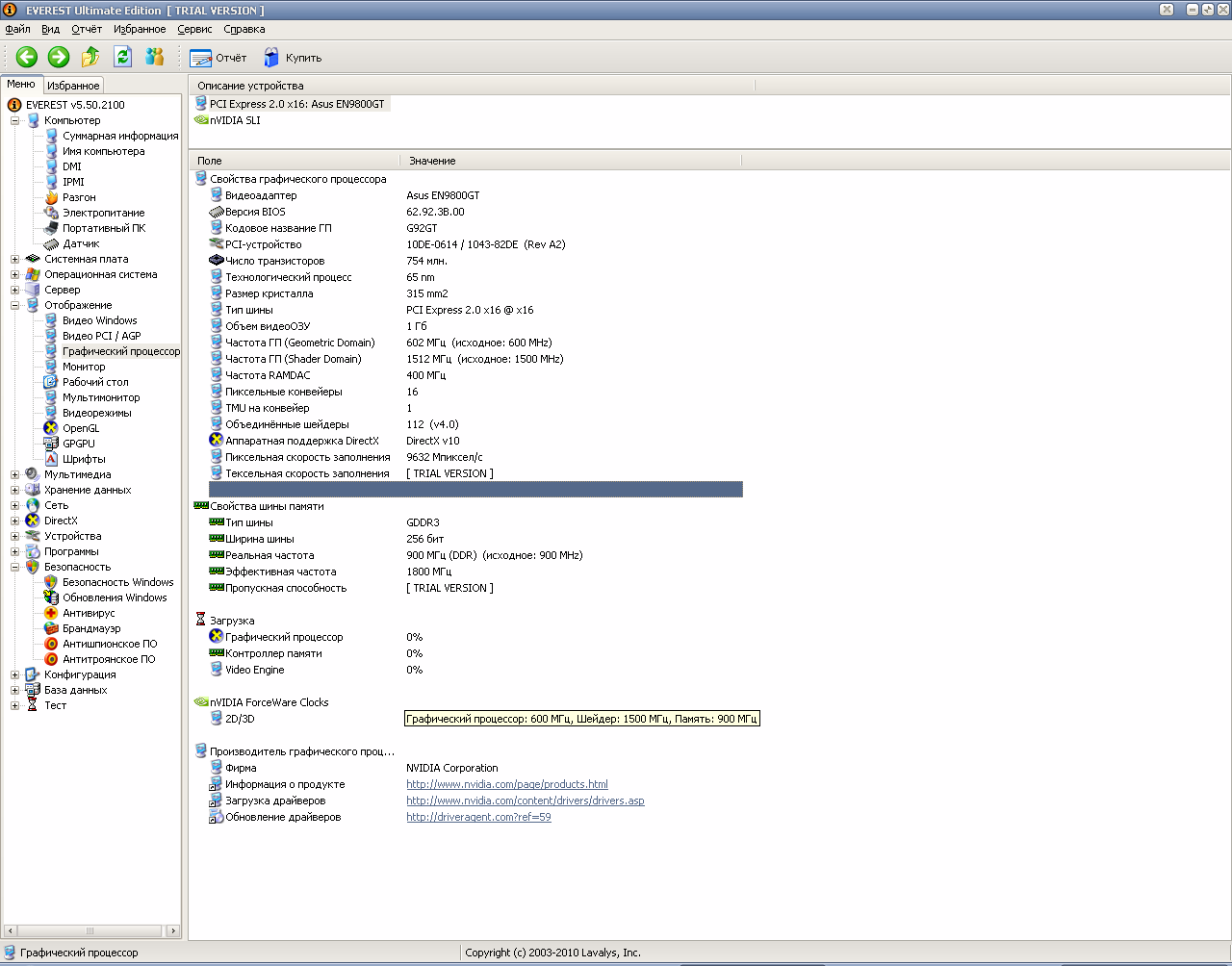Click the green Back arrow toolbar icon

coord(26,58)
